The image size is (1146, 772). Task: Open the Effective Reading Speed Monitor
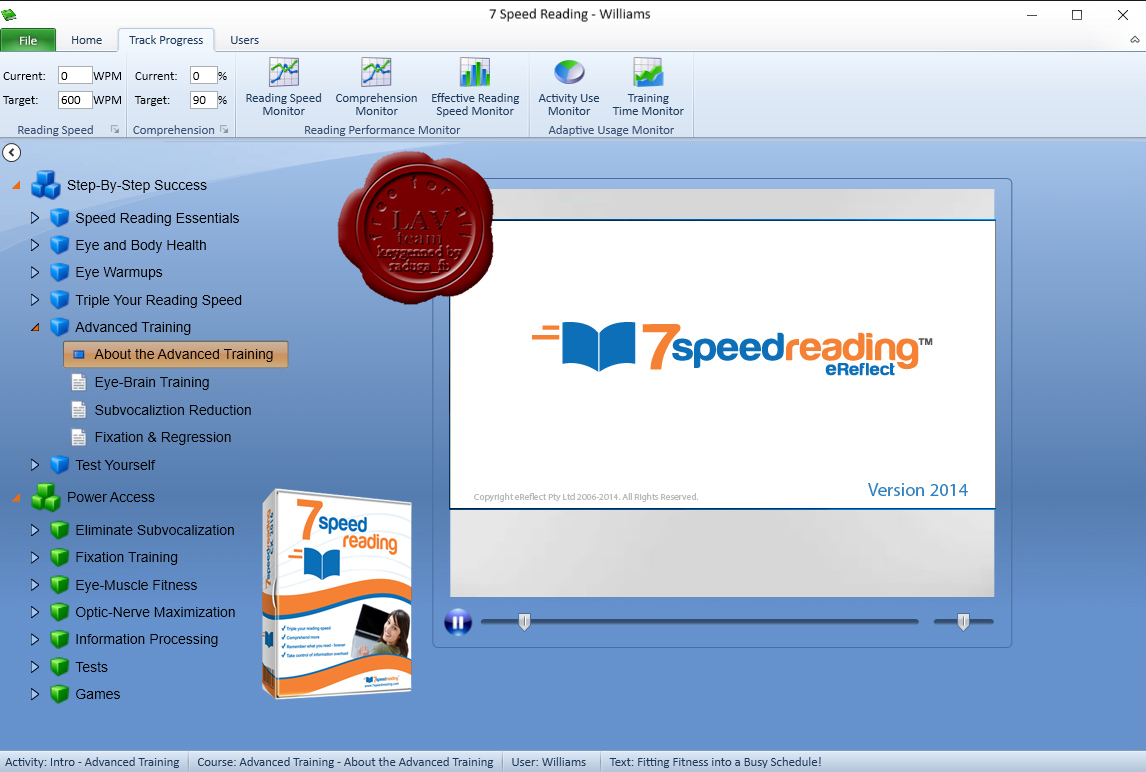(475, 86)
